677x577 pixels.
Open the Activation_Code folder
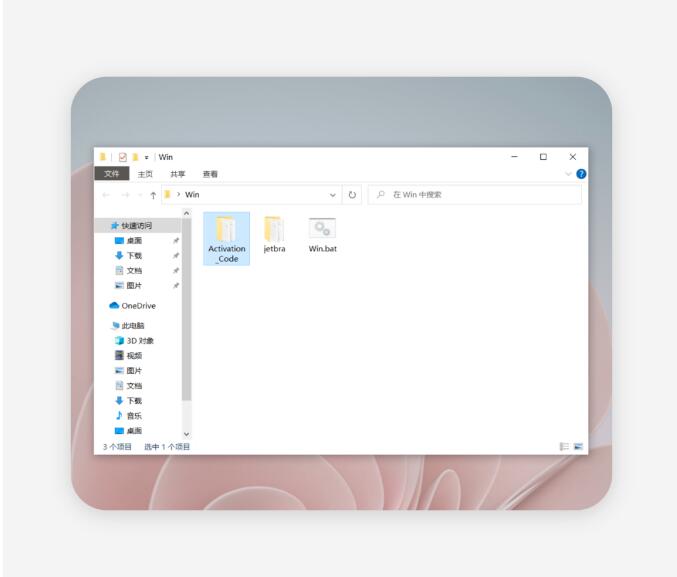click(x=226, y=237)
